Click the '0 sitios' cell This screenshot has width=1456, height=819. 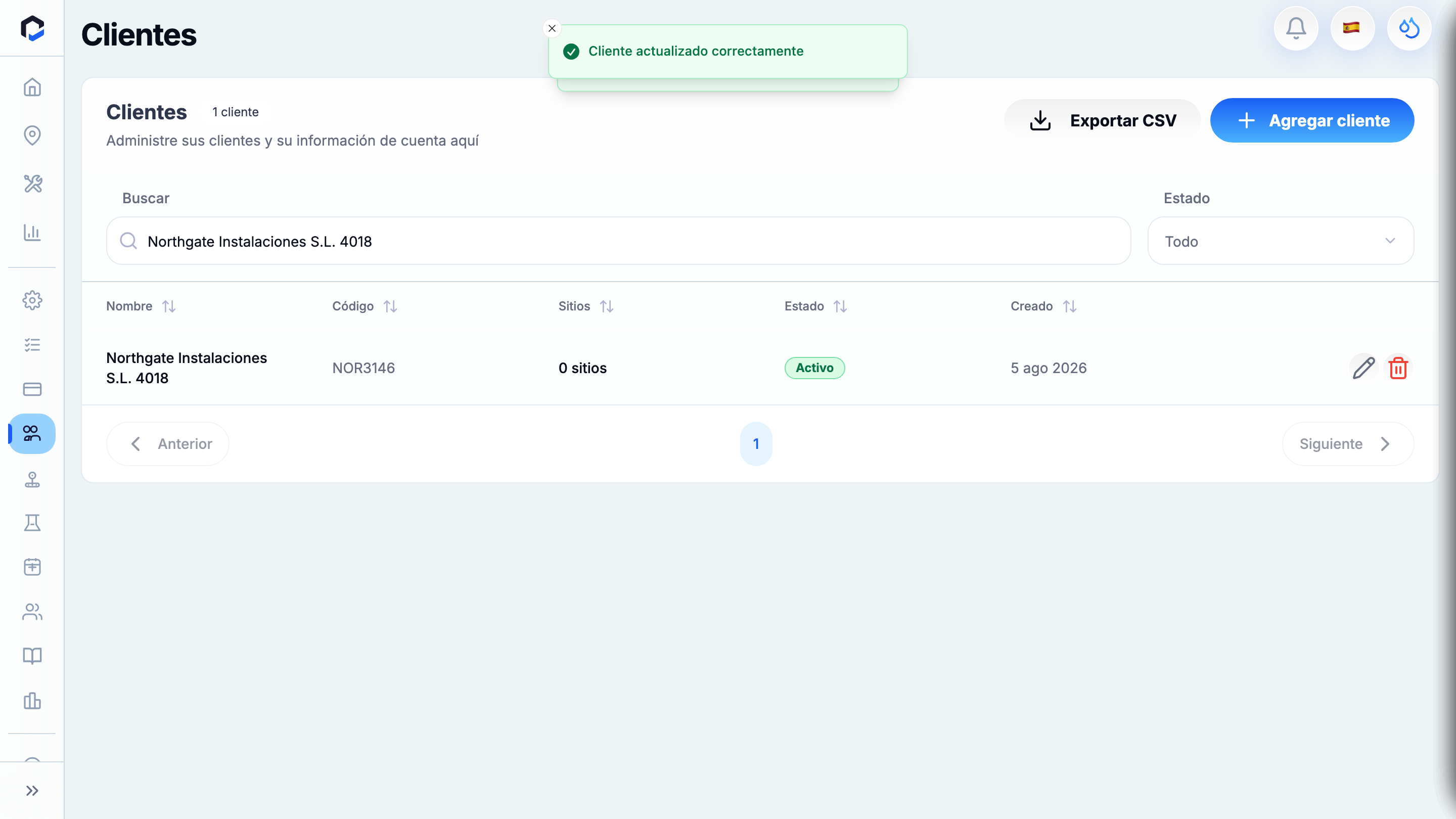tap(583, 368)
